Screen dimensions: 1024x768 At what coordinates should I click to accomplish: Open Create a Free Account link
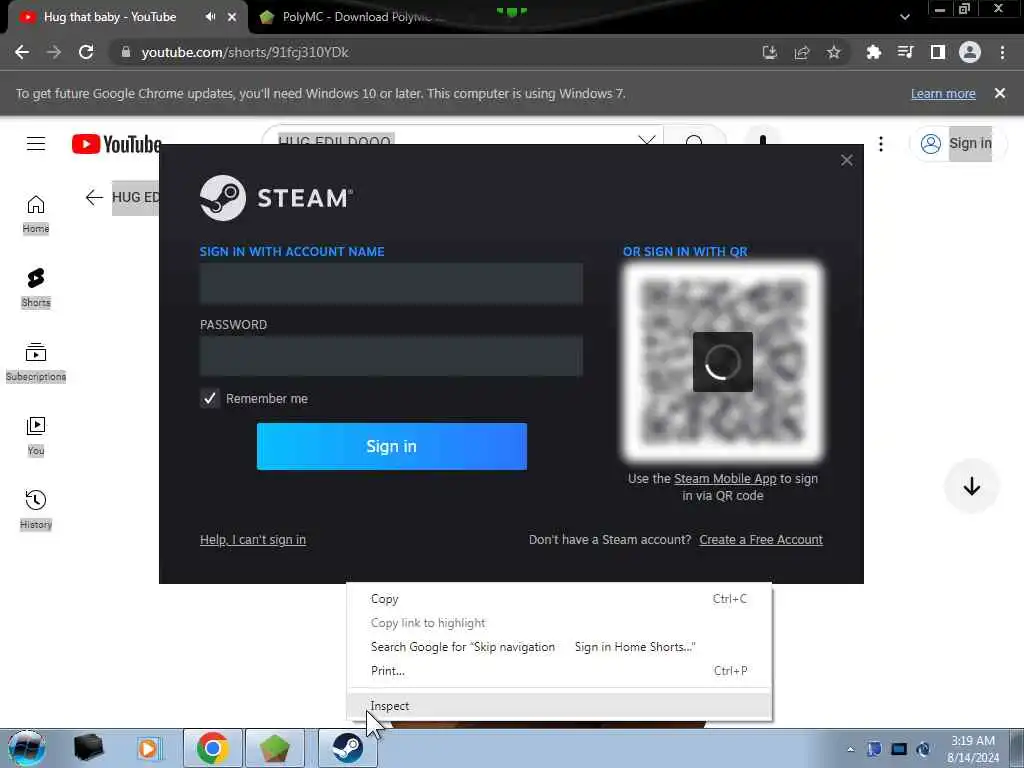[761, 539]
